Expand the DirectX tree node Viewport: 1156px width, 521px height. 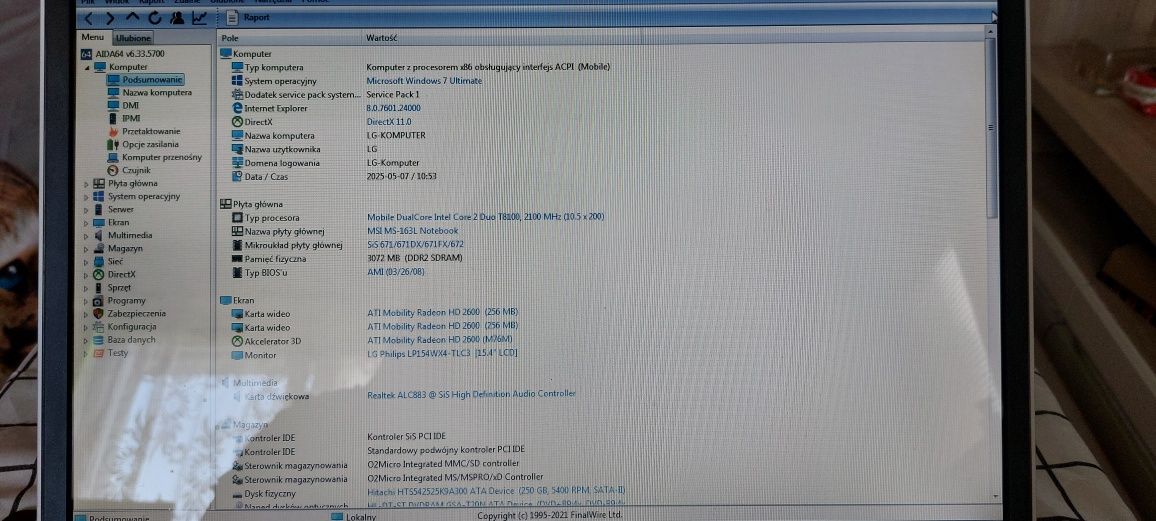coord(86,274)
